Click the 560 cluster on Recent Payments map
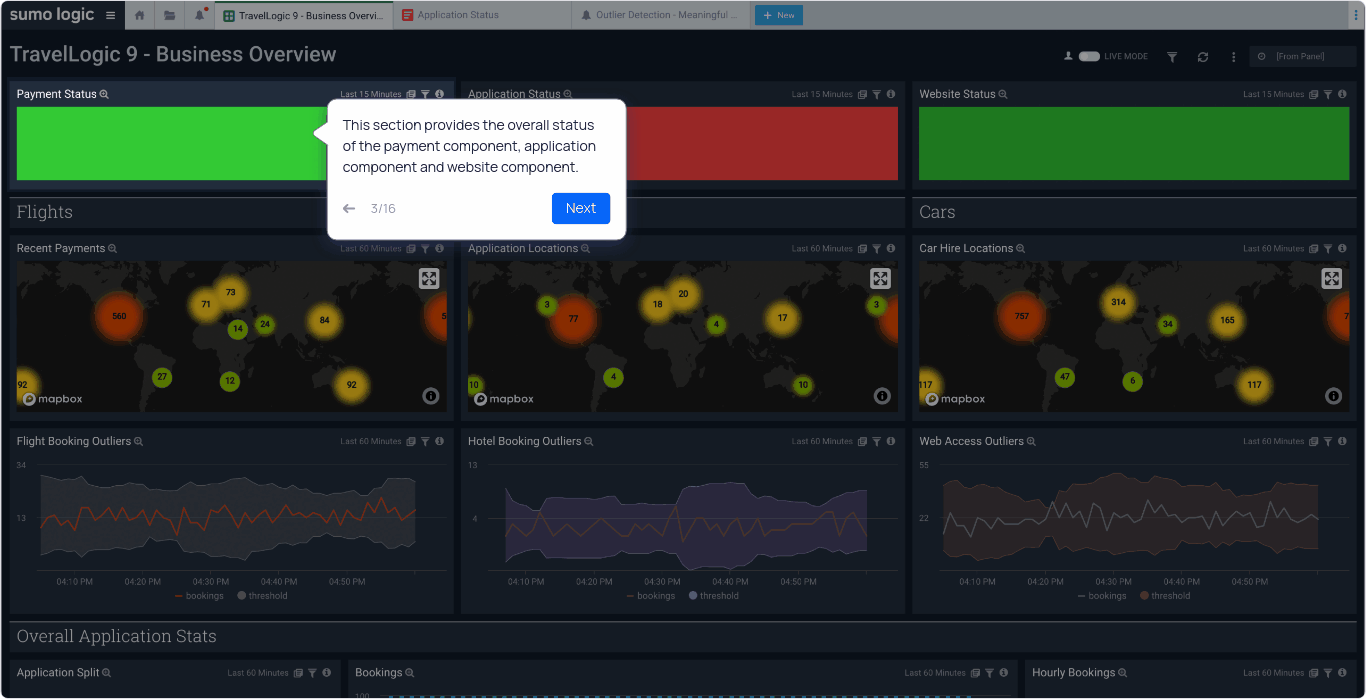 point(119,316)
